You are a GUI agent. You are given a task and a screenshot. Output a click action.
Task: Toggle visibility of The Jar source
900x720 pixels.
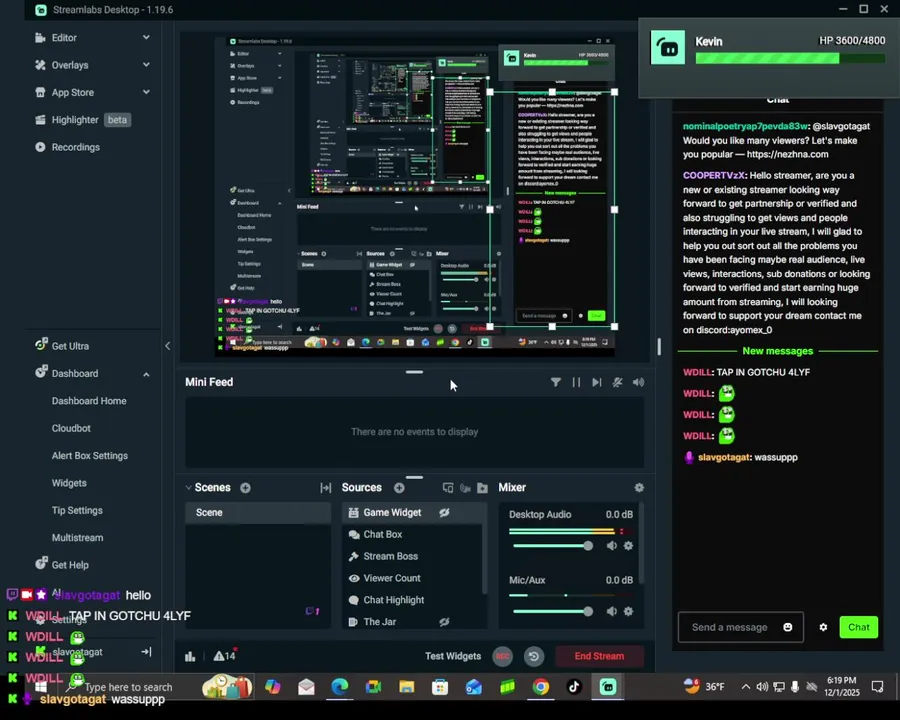click(x=444, y=622)
